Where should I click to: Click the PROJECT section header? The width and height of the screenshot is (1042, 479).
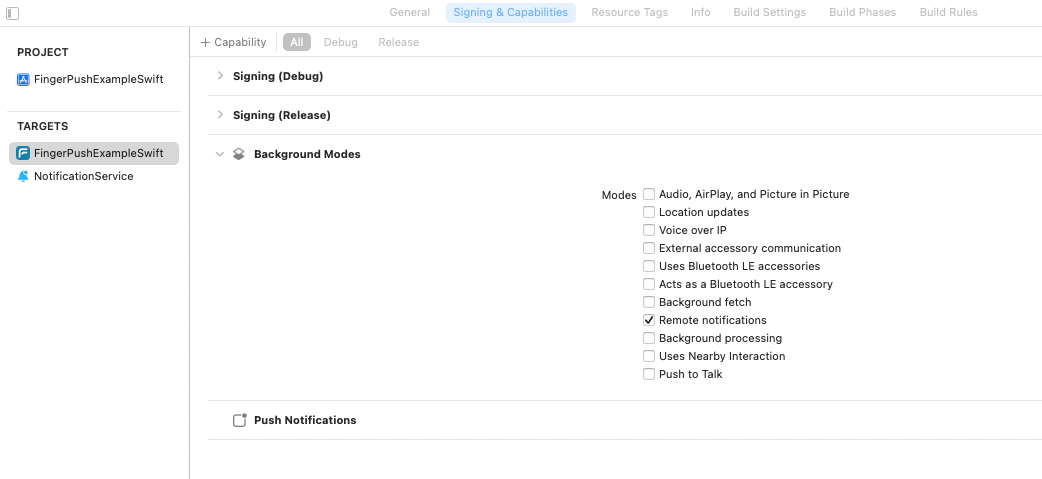(x=43, y=52)
